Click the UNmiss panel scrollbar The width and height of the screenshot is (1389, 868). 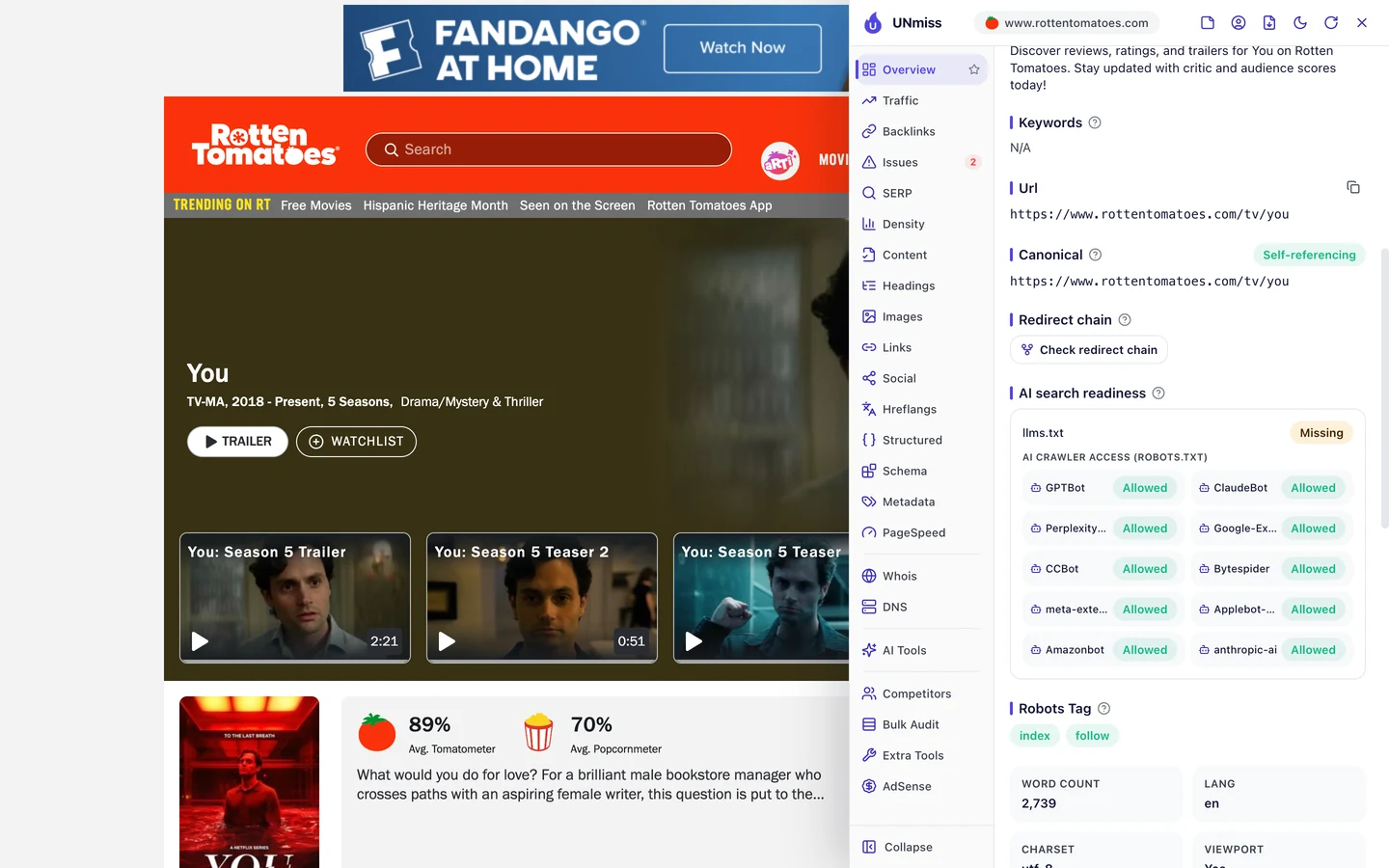pyautogui.click(x=1385, y=388)
